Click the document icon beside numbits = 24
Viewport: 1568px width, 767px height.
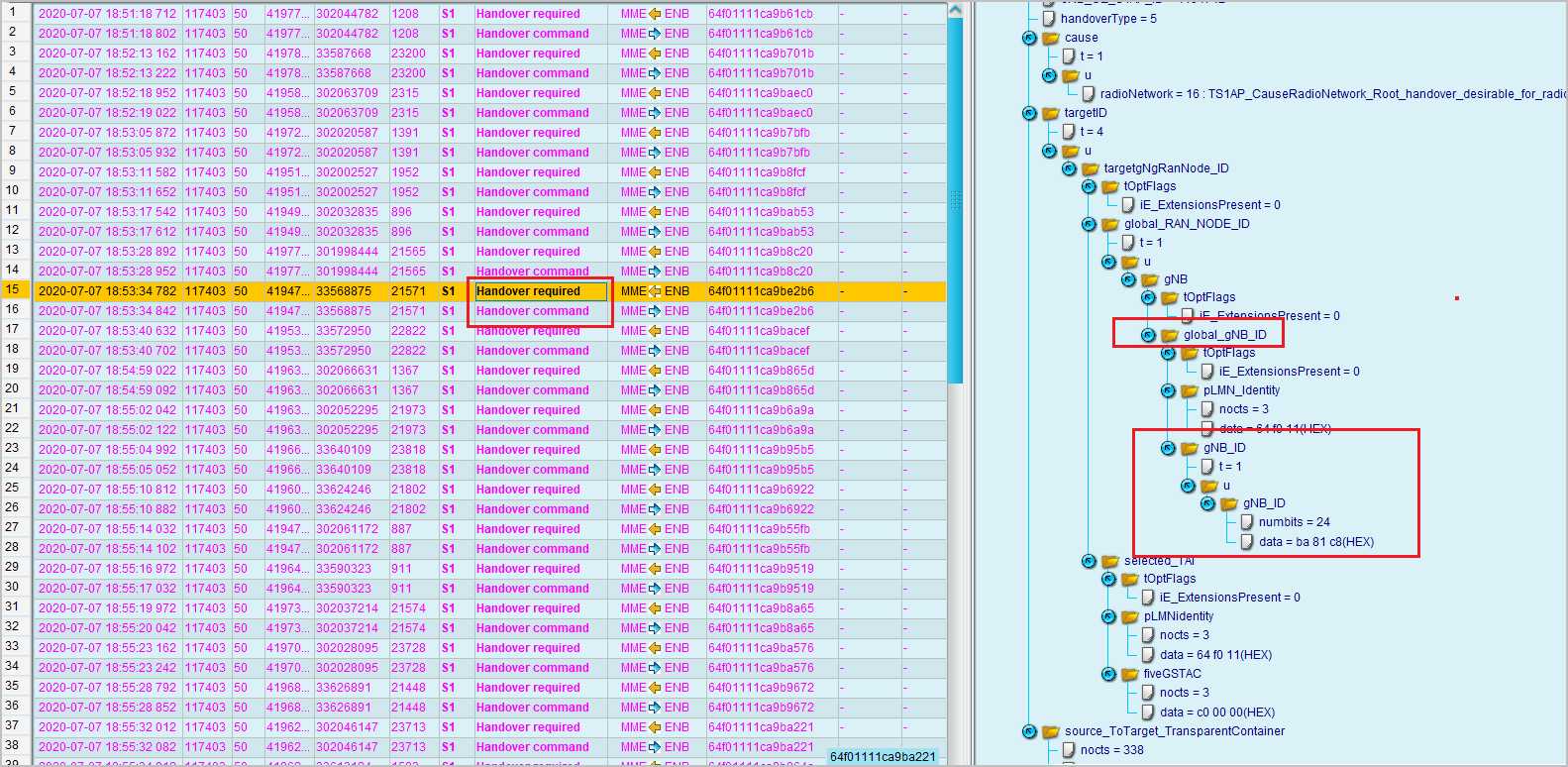coord(1246,522)
